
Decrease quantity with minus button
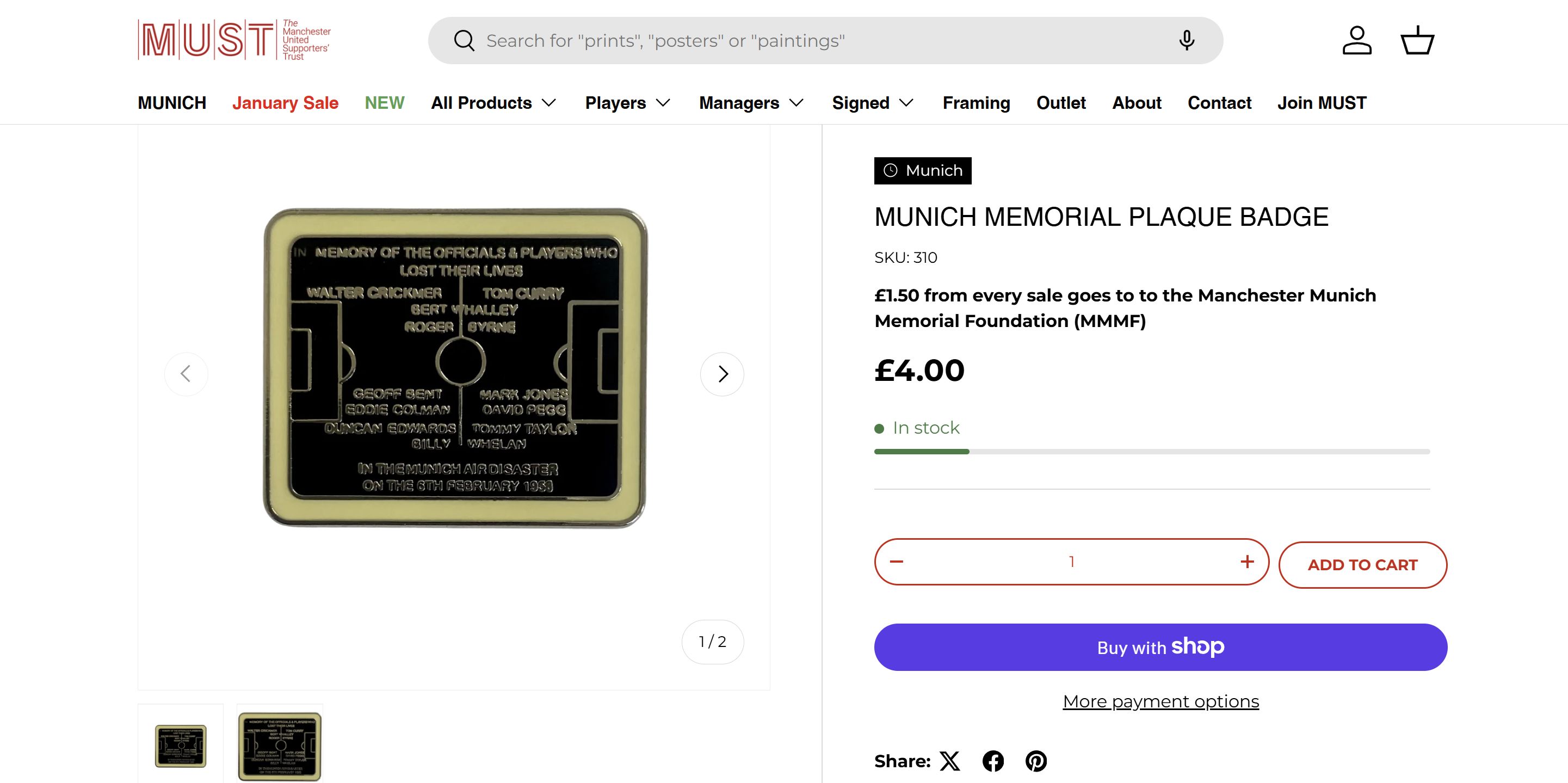[896, 562]
